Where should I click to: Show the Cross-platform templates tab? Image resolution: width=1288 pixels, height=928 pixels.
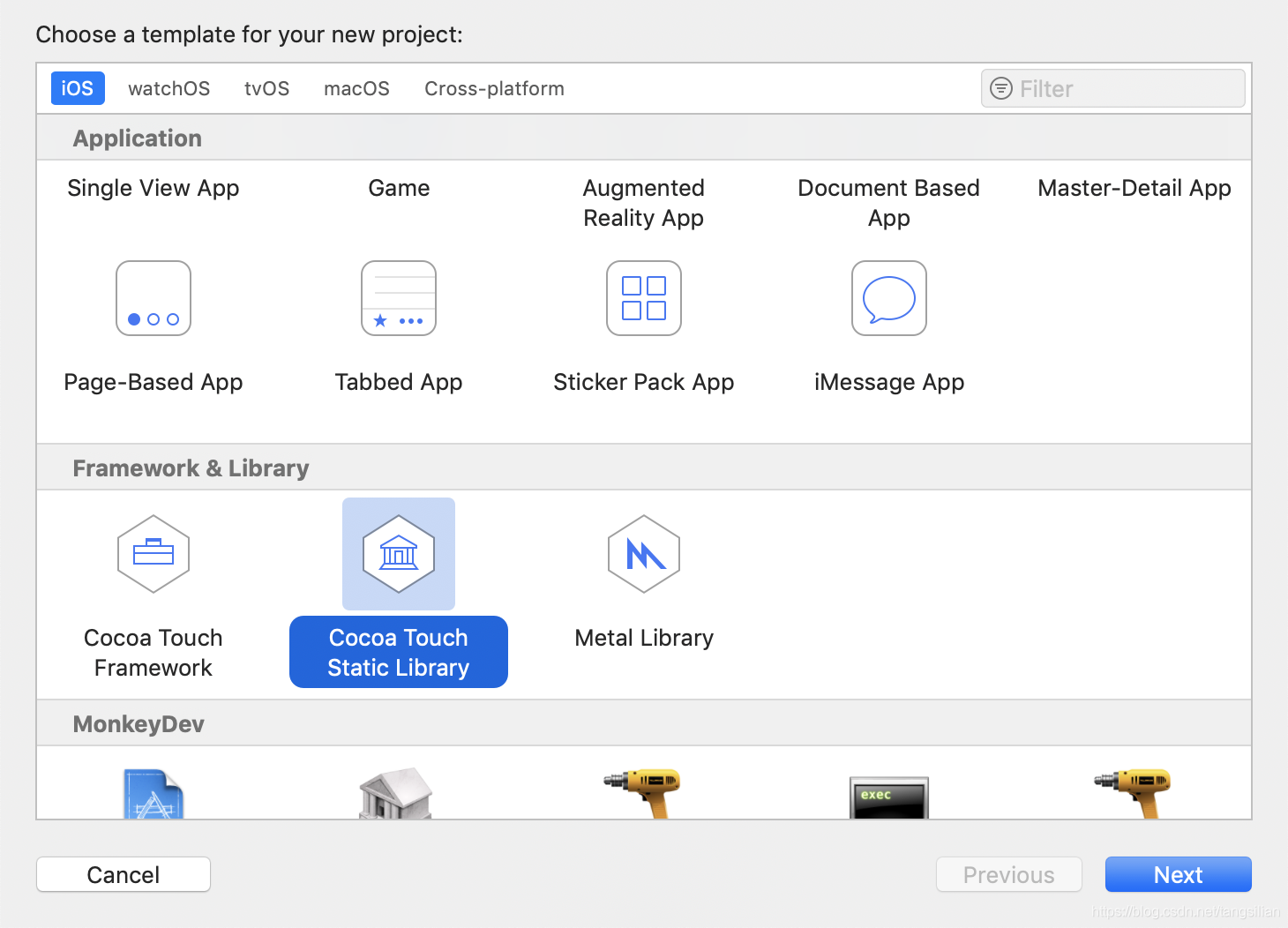coord(495,88)
